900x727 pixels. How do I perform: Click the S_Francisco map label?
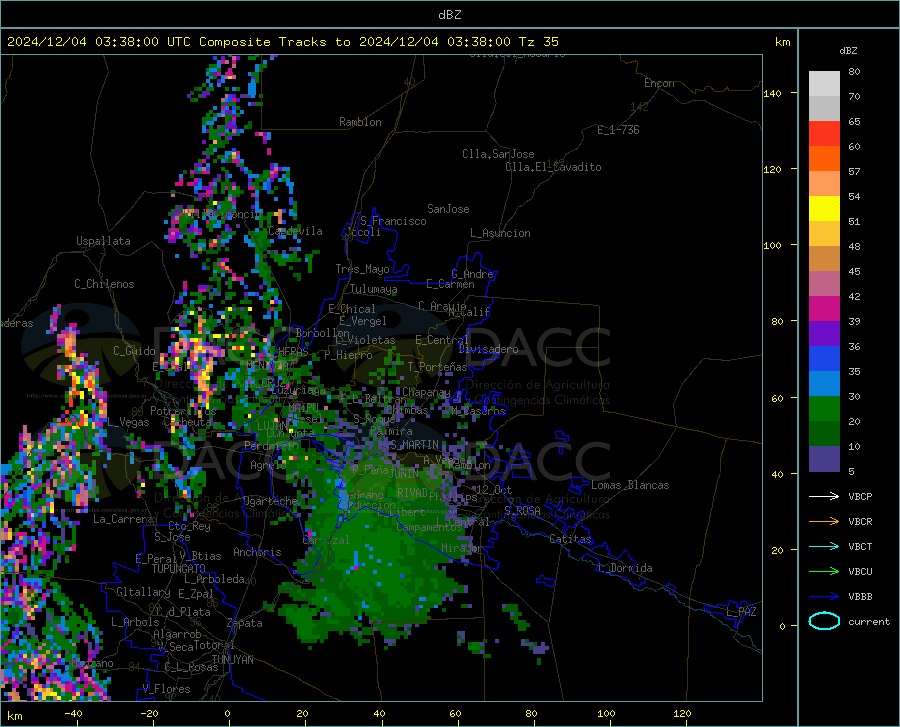tap(393, 221)
